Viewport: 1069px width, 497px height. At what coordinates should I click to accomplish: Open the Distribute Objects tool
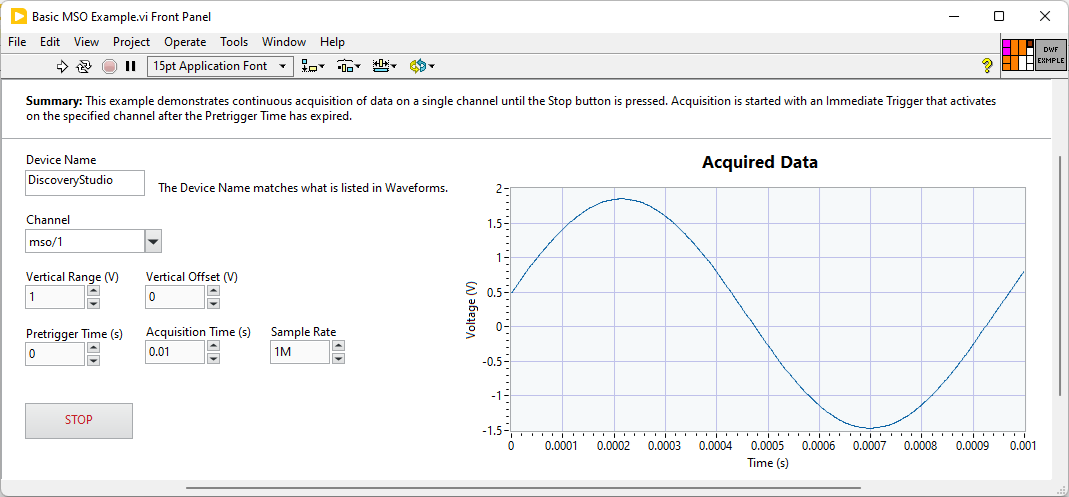348,66
